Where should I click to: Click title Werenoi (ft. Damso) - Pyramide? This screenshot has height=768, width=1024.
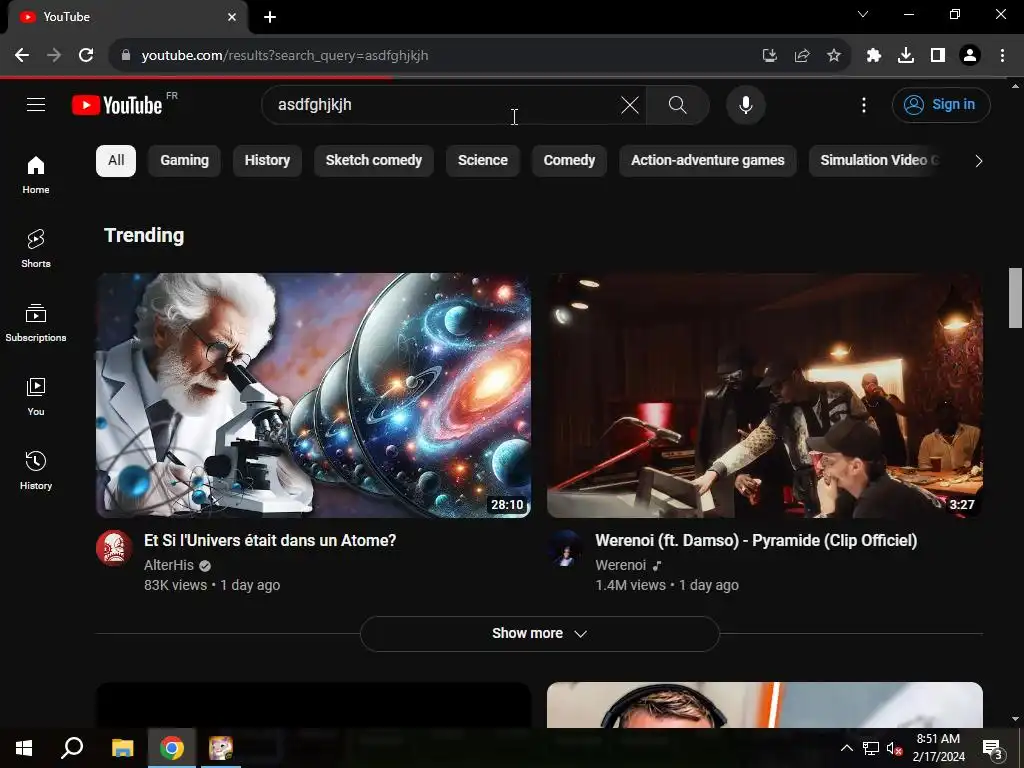tap(756, 541)
